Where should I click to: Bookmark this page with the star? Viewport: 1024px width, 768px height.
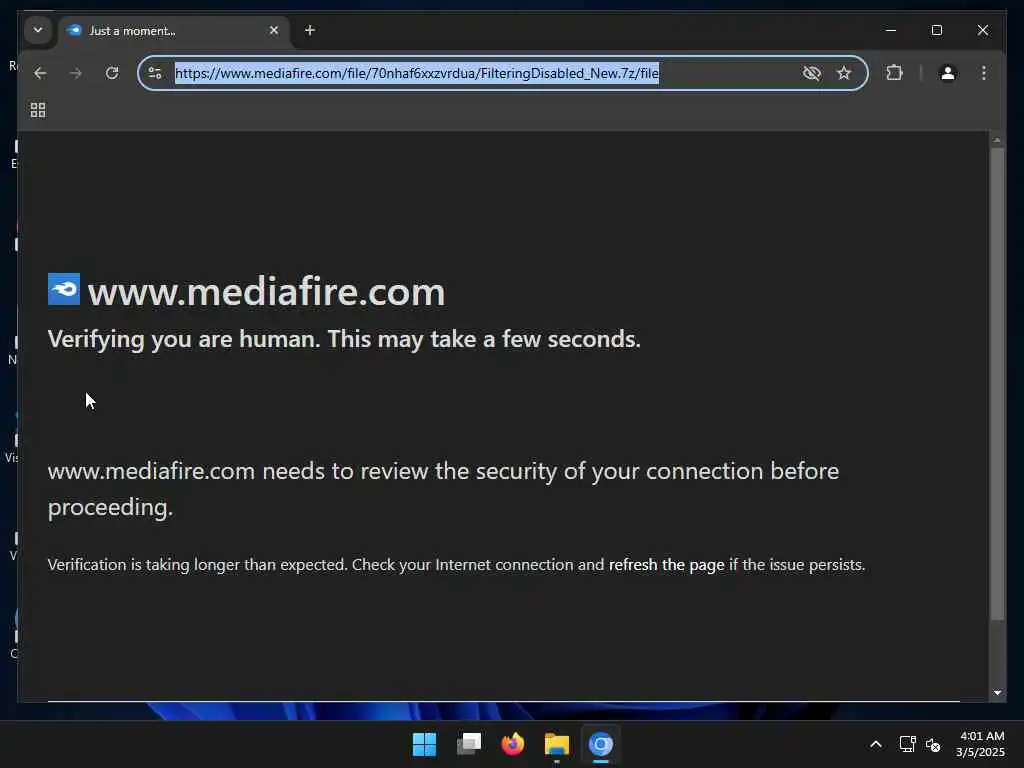[x=844, y=73]
